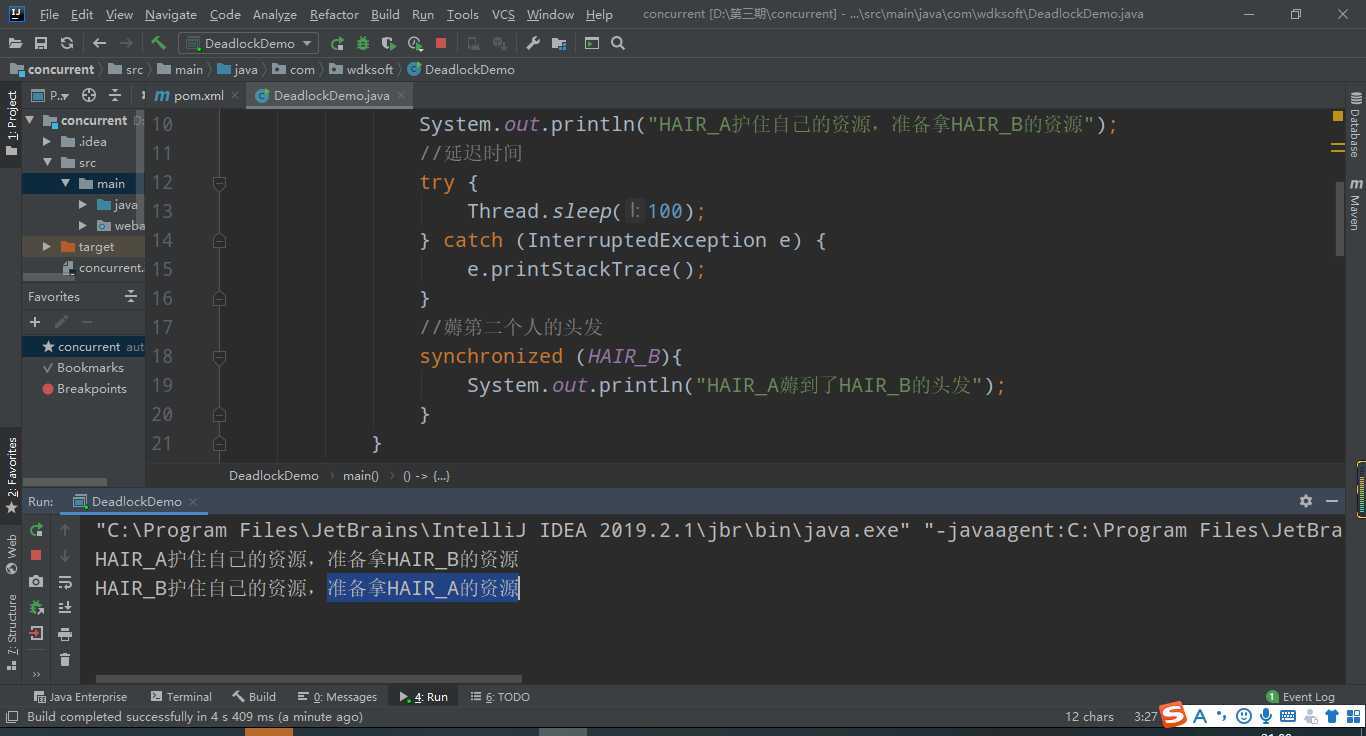Screen dimensions: 1366x736
Task: Collapse all project tree nodes
Action: tap(115, 95)
